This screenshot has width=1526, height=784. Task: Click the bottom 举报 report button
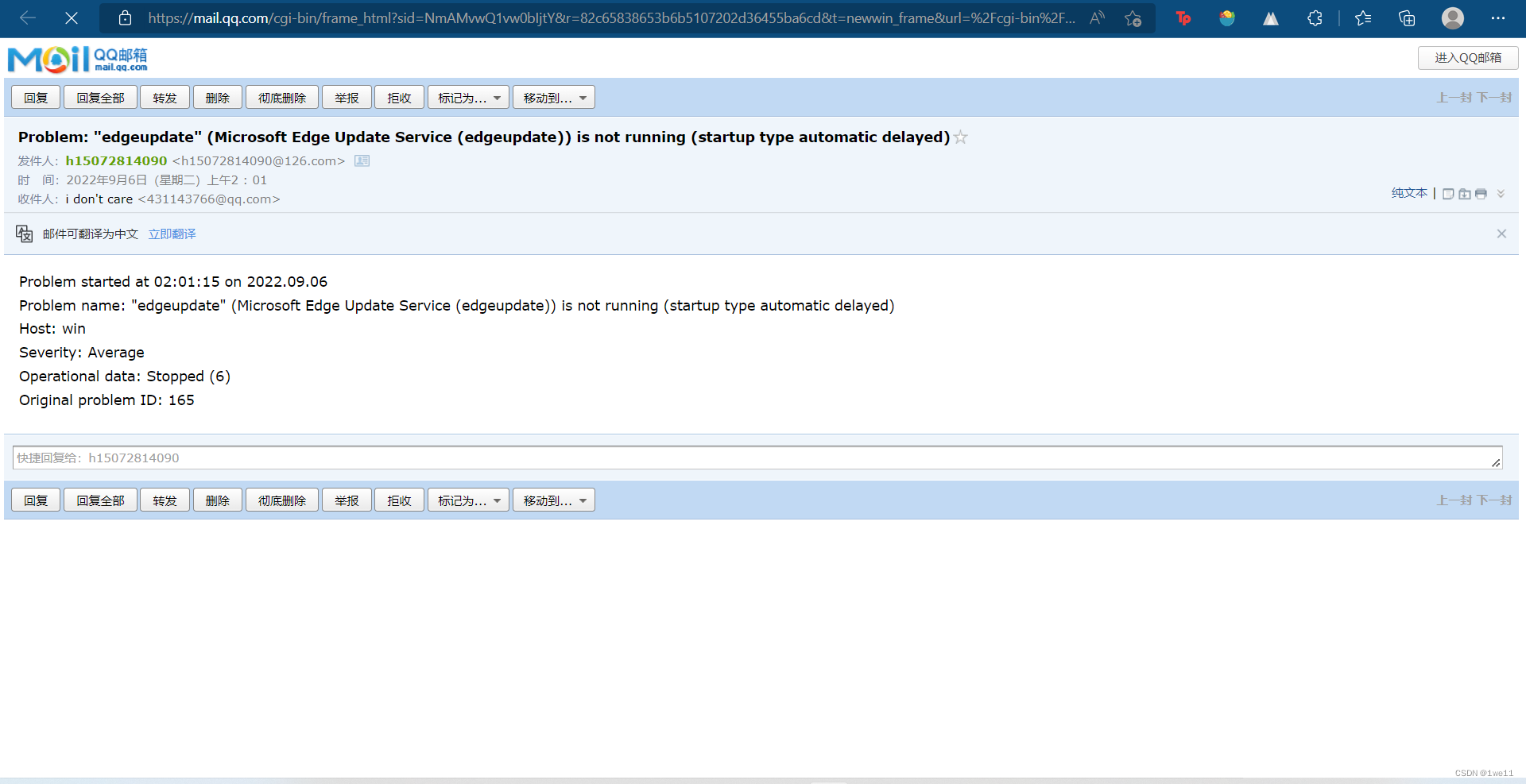tap(347, 500)
